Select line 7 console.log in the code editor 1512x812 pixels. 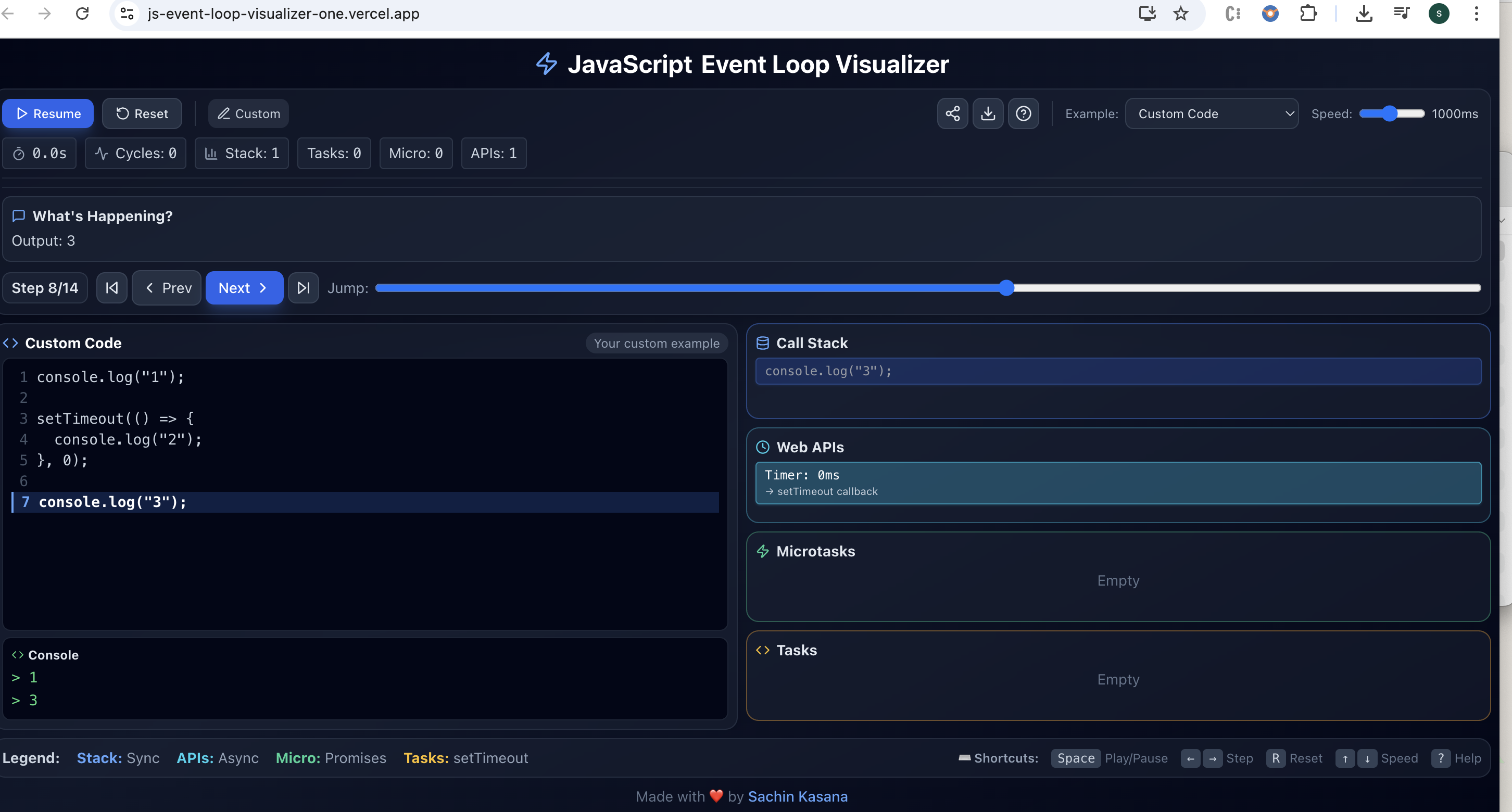[x=112, y=502]
